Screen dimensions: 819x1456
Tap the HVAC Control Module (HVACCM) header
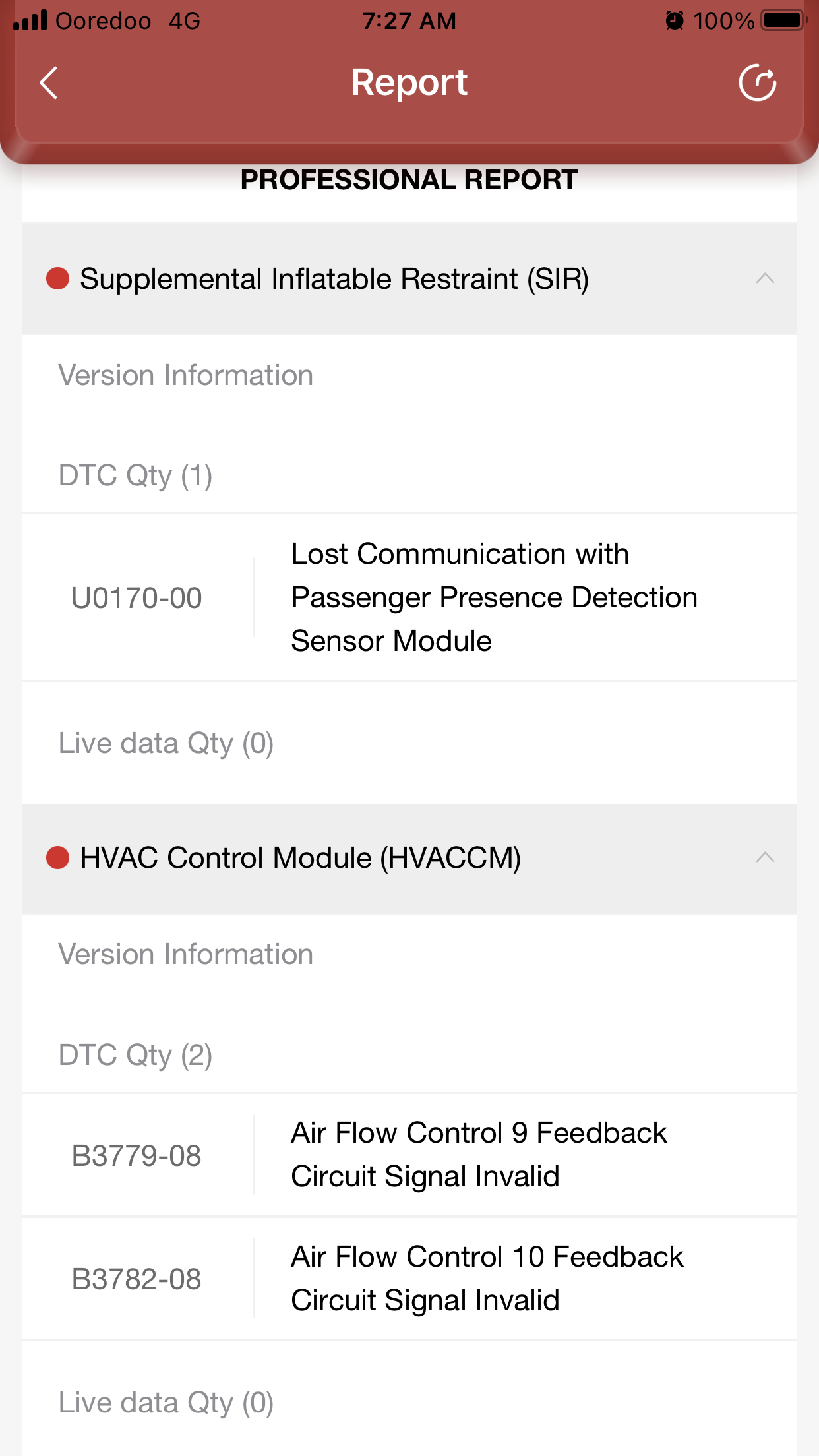[300, 858]
